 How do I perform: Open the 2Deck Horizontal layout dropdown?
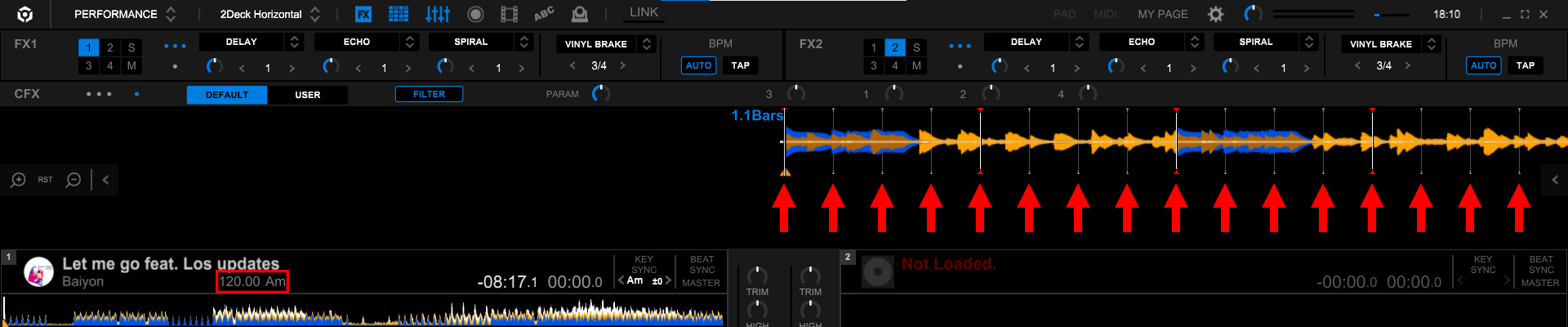tap(269, 14)
